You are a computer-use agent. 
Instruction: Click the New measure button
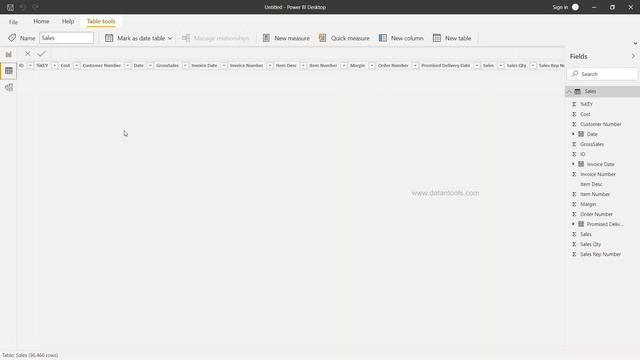pyautogui.click(x=286, y=38)
